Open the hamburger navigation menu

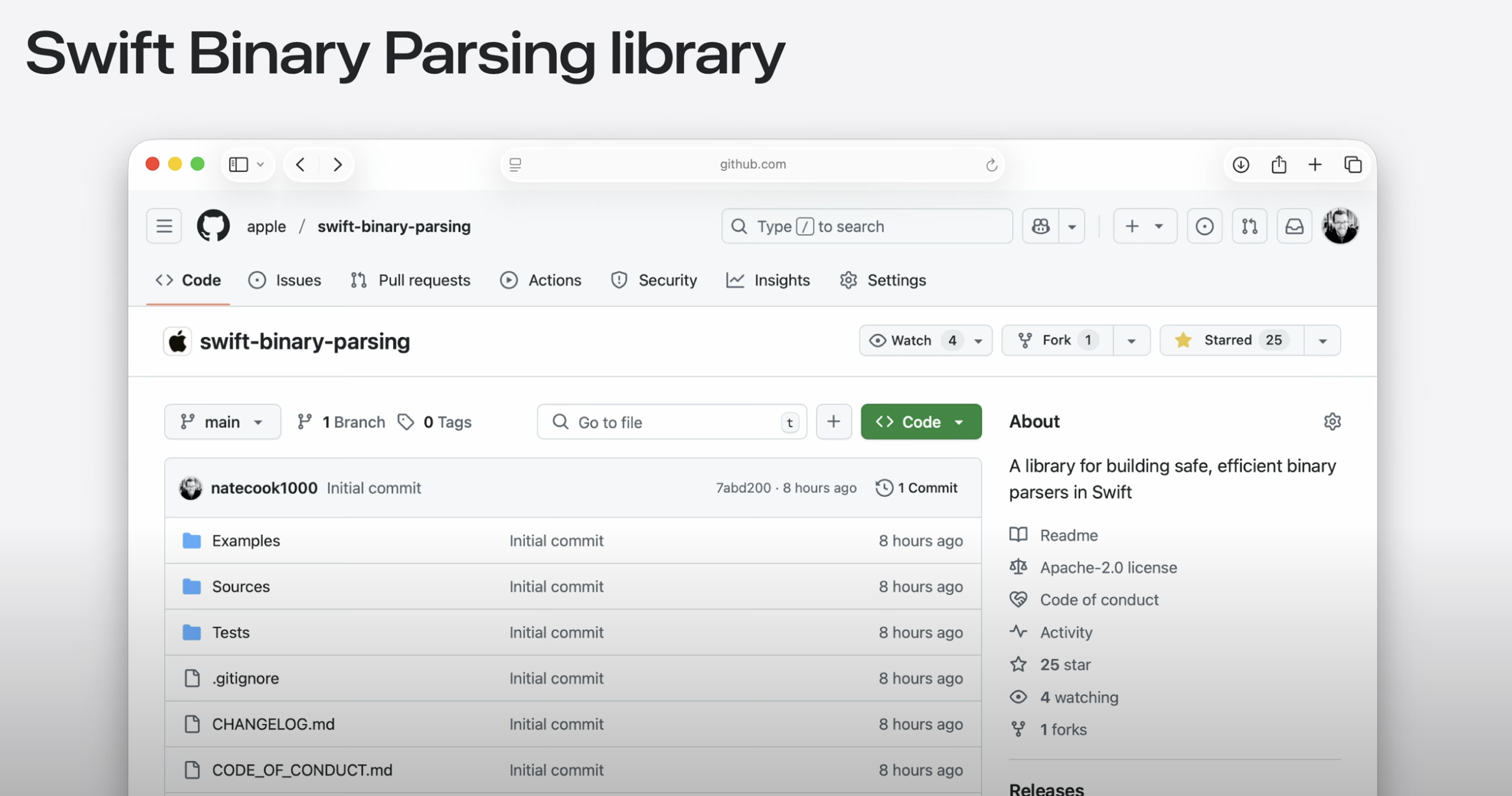click(x=164, y=226)
